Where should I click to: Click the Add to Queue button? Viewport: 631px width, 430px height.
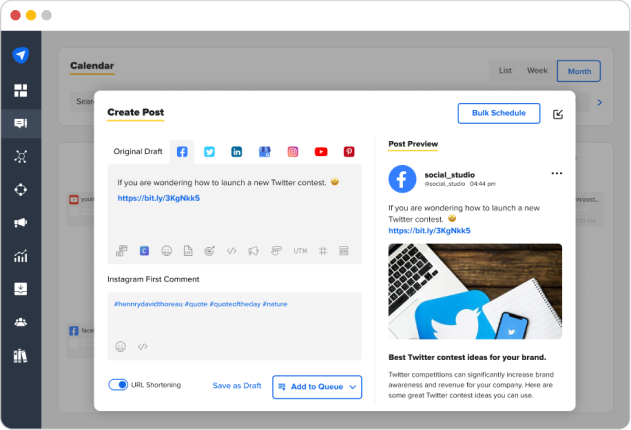tap(317, 387)
